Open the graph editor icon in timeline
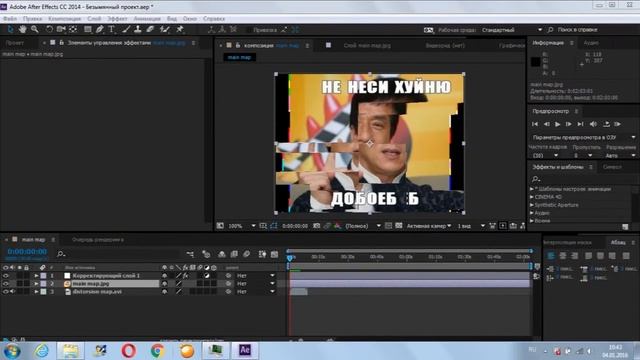 click(274, 254)
